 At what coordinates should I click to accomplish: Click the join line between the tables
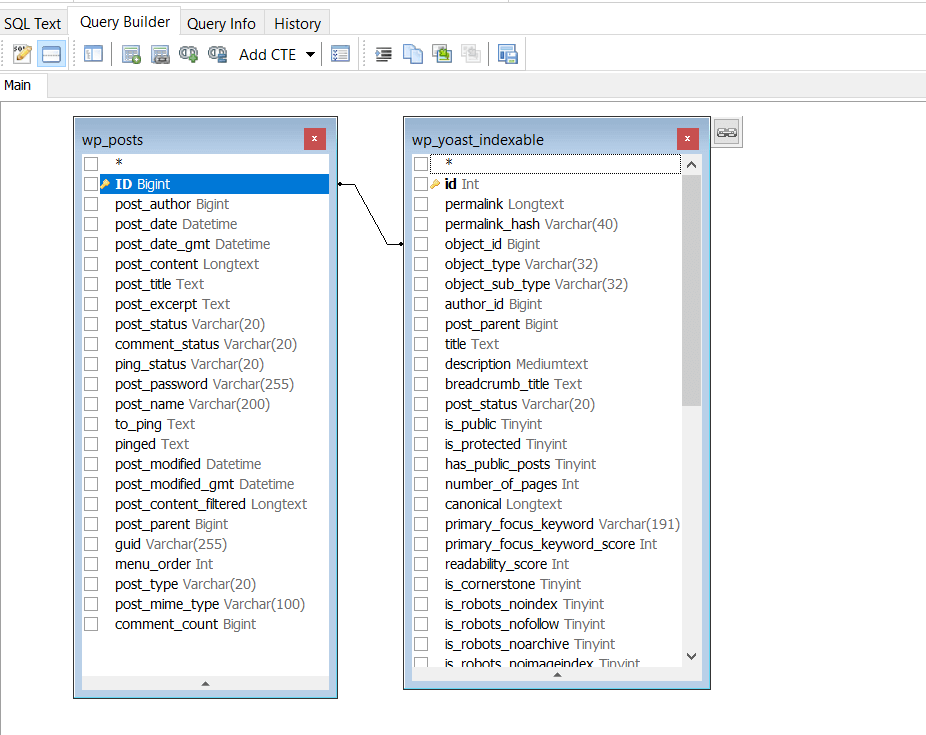(371, 214)
